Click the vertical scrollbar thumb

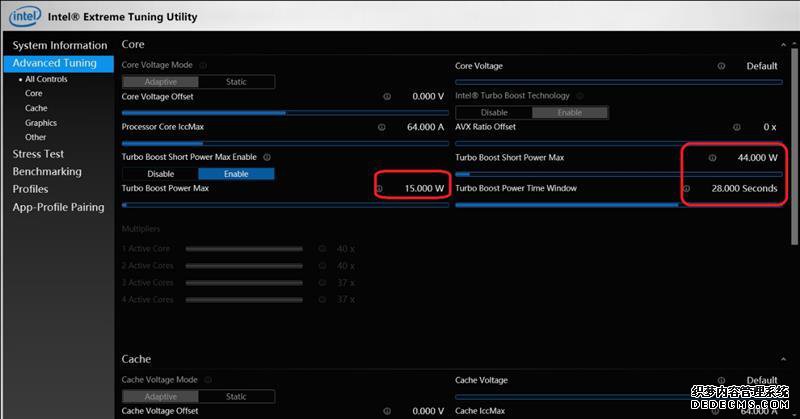pyautogui.click(x=794, y=146)
